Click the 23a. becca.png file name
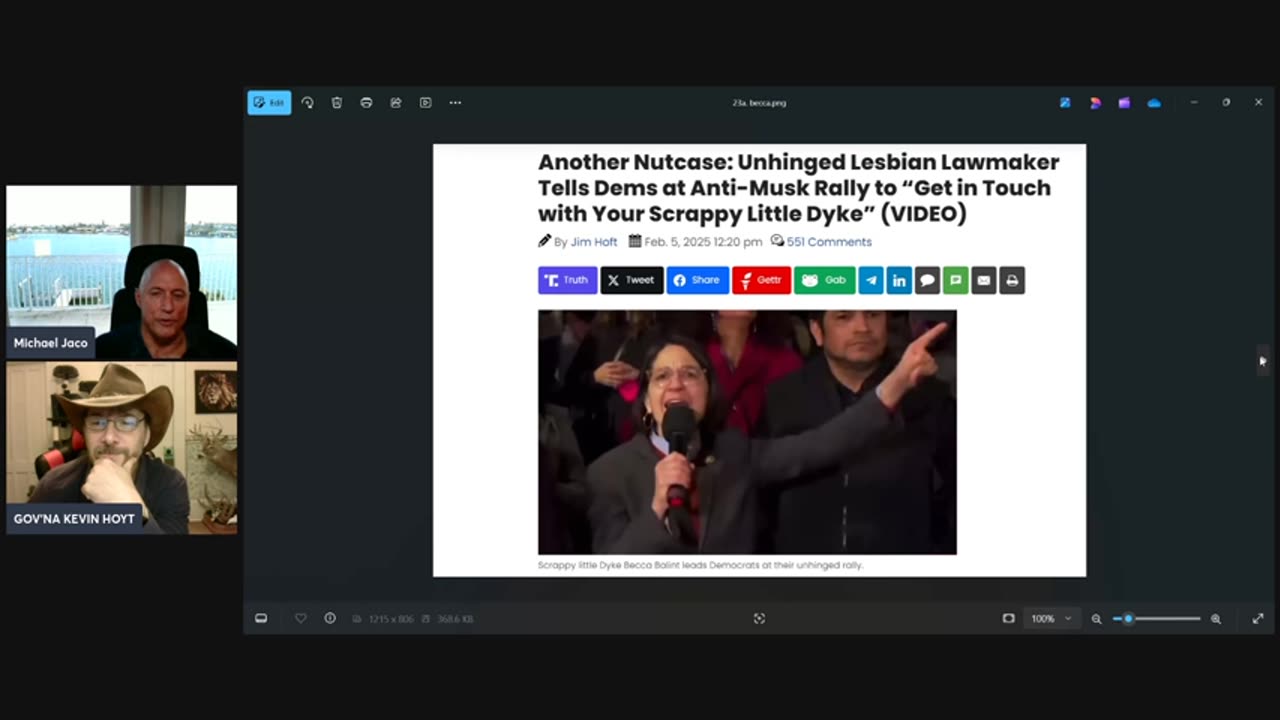This screenshot has height=720, width=1280. [x=759, y=103]
